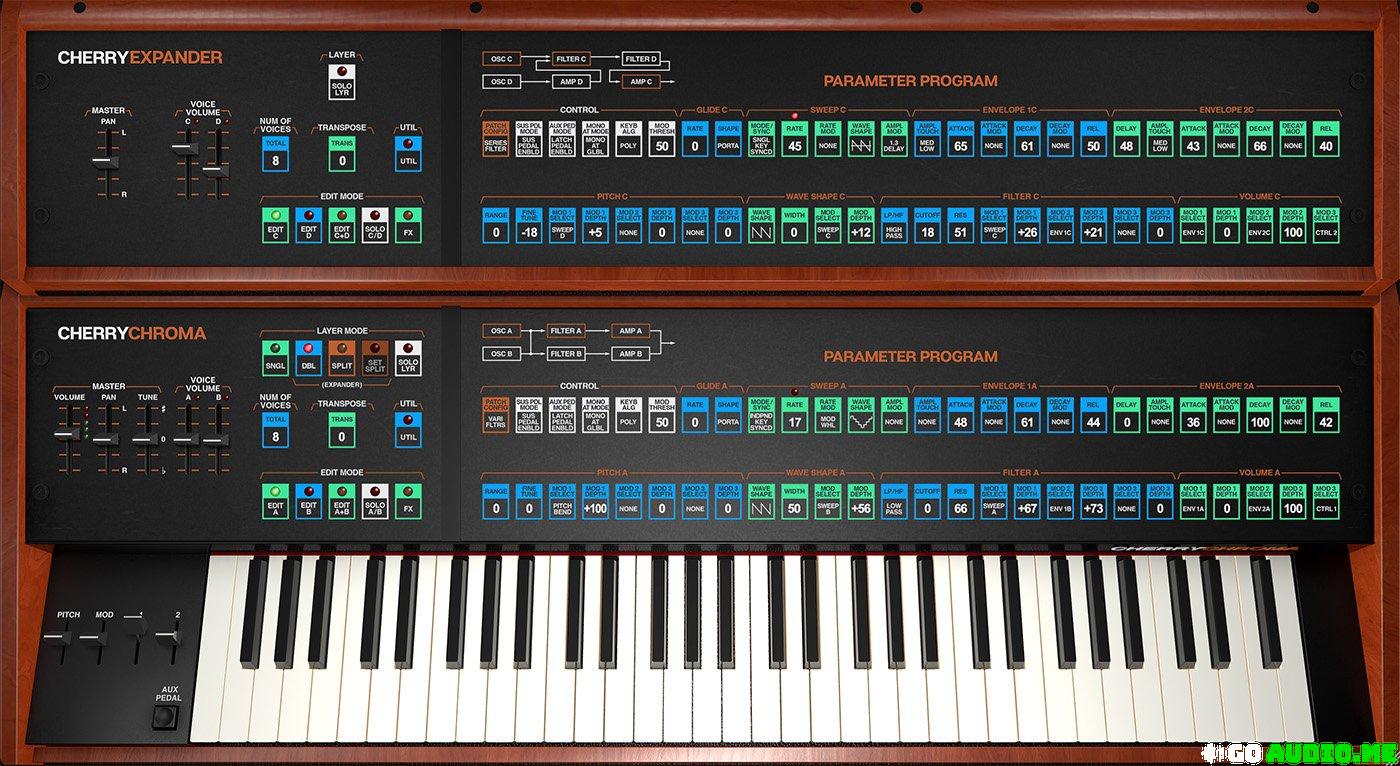Open Filter C LP/HP High Pass selector

pos(894,226)
